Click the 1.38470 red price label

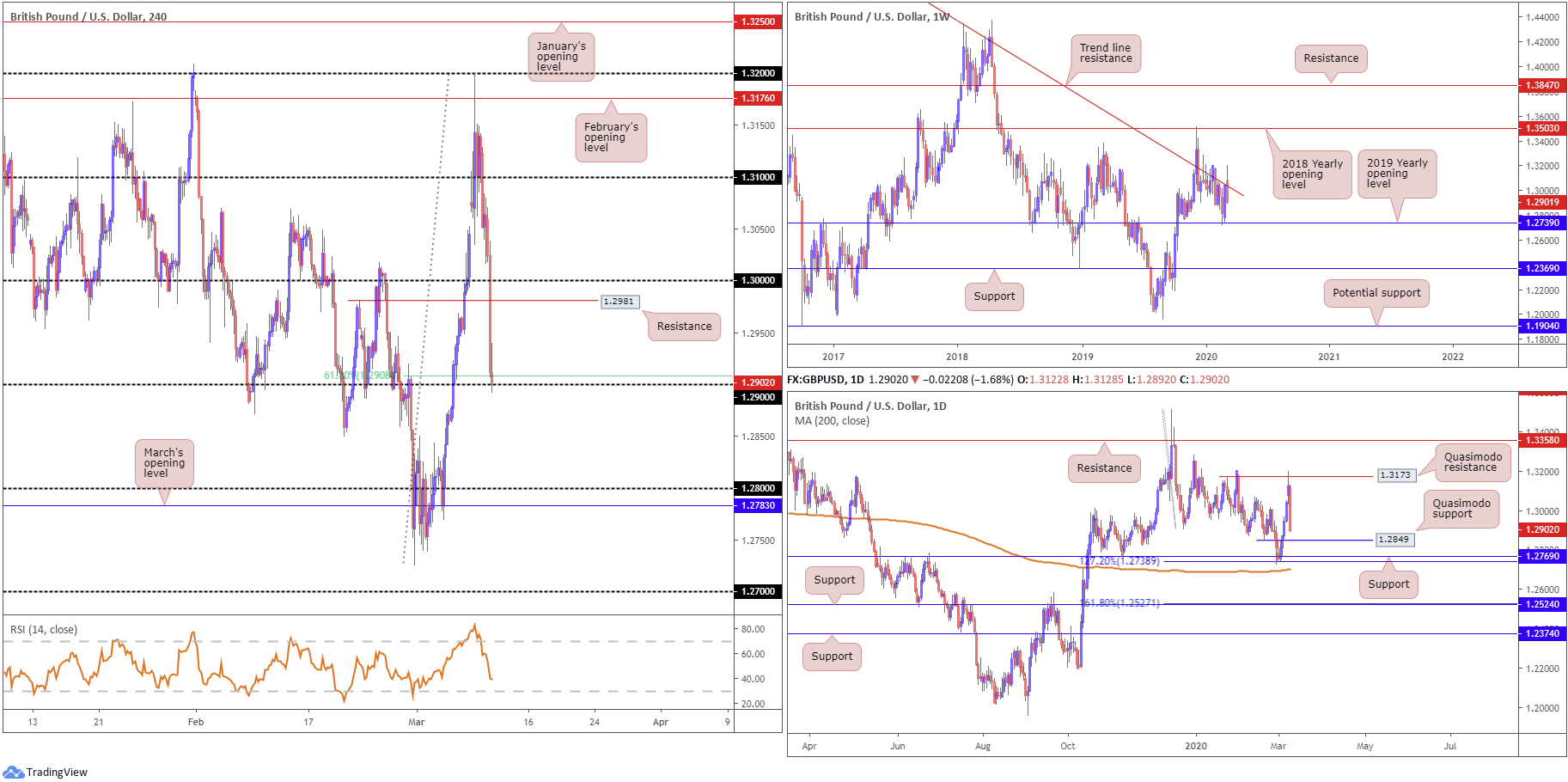point(1542,85)
